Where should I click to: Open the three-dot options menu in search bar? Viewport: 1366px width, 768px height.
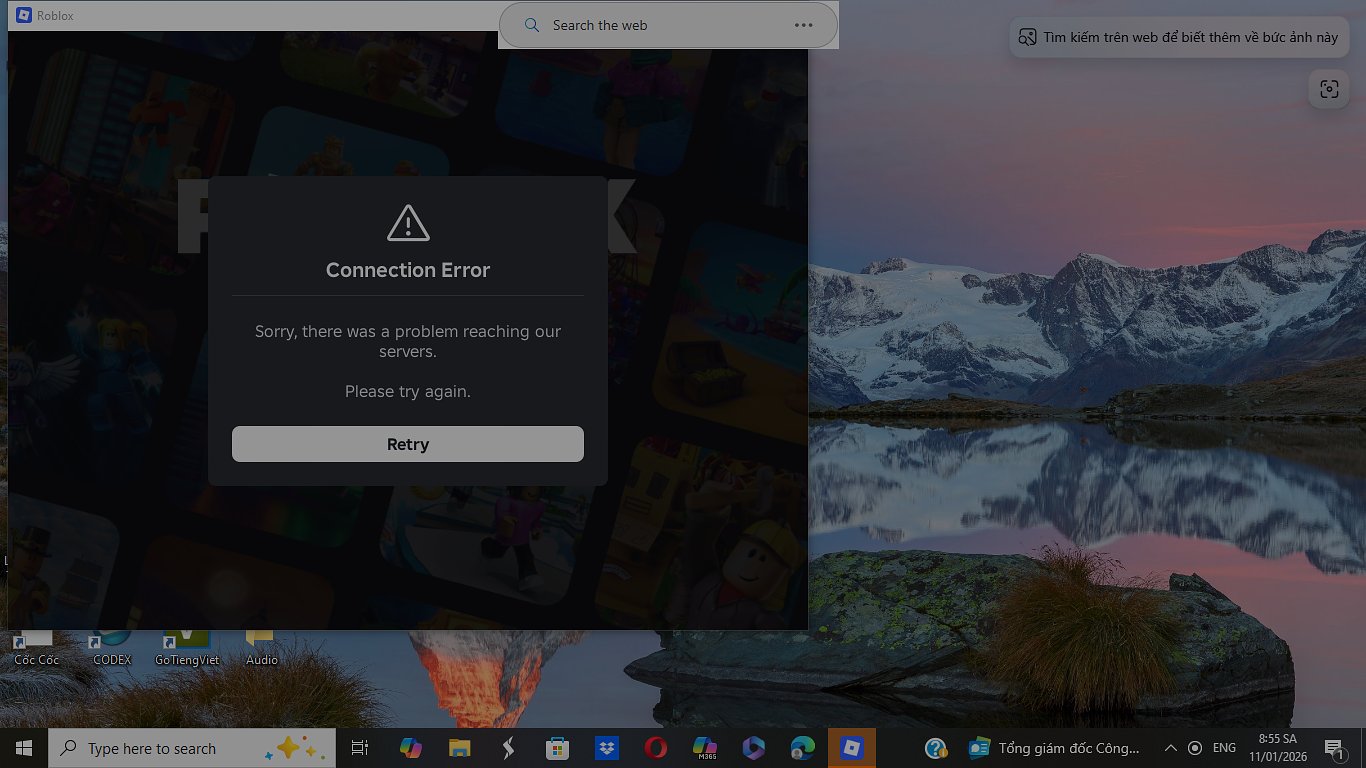[x=803, y=25]
